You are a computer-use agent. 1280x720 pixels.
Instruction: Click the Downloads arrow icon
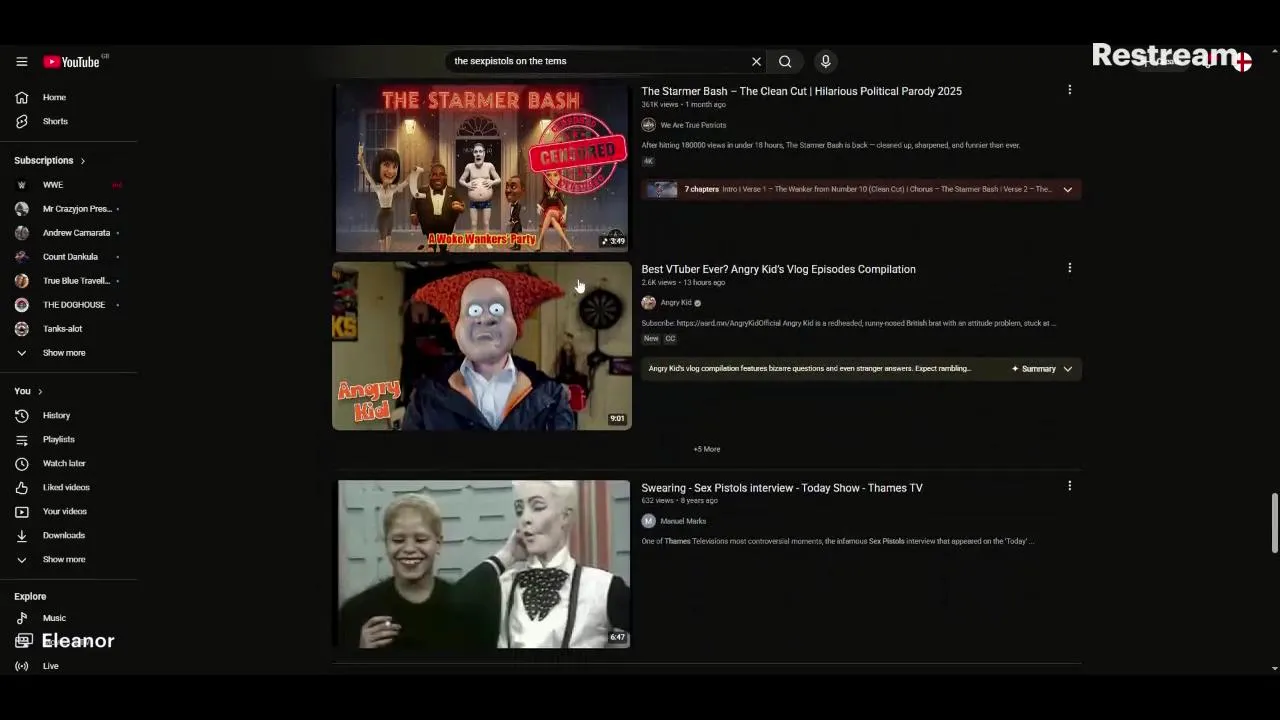point(22,535)
